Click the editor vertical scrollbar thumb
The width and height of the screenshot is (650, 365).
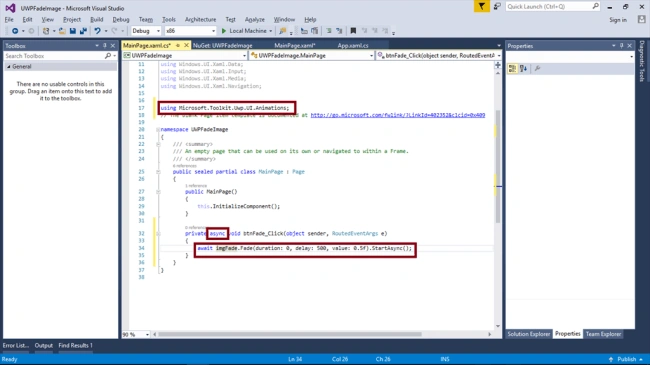[498, 166]
